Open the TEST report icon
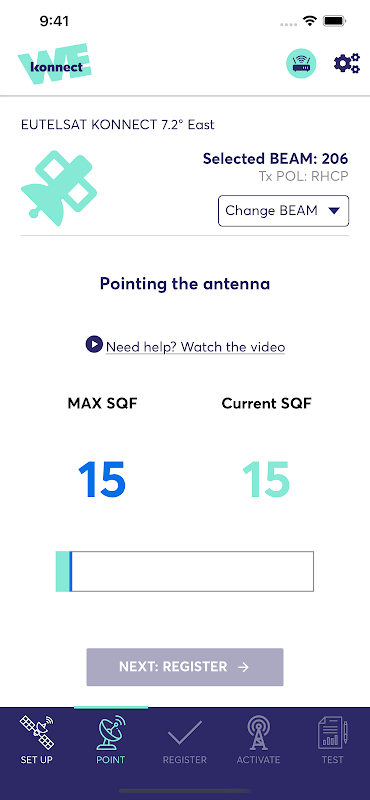Viewport: 370px width, 800px height. click(x=332, y=732)
